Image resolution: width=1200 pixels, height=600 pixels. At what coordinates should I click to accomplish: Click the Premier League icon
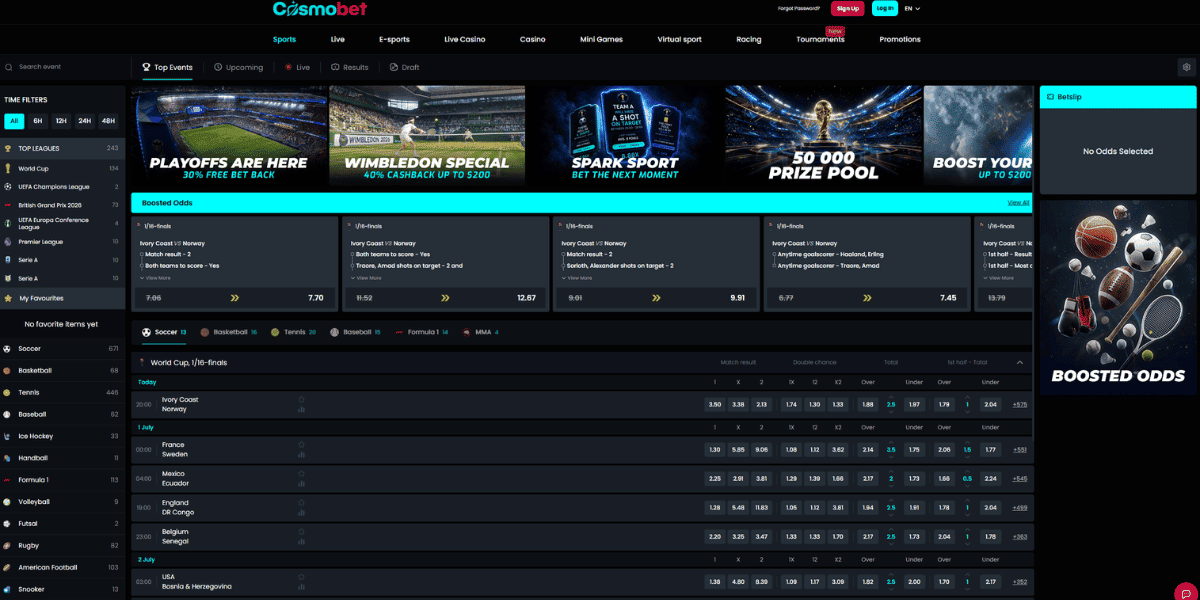pyautogui.click(x=8, y=242)
